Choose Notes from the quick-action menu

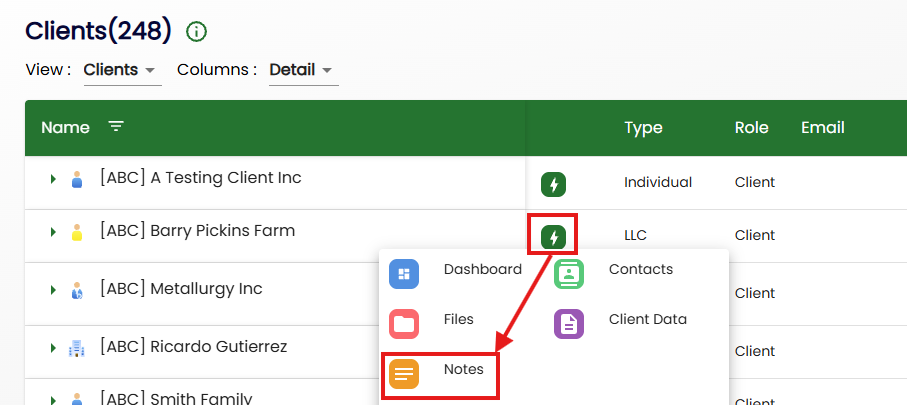pyautogui.click(x=463, y=370)
